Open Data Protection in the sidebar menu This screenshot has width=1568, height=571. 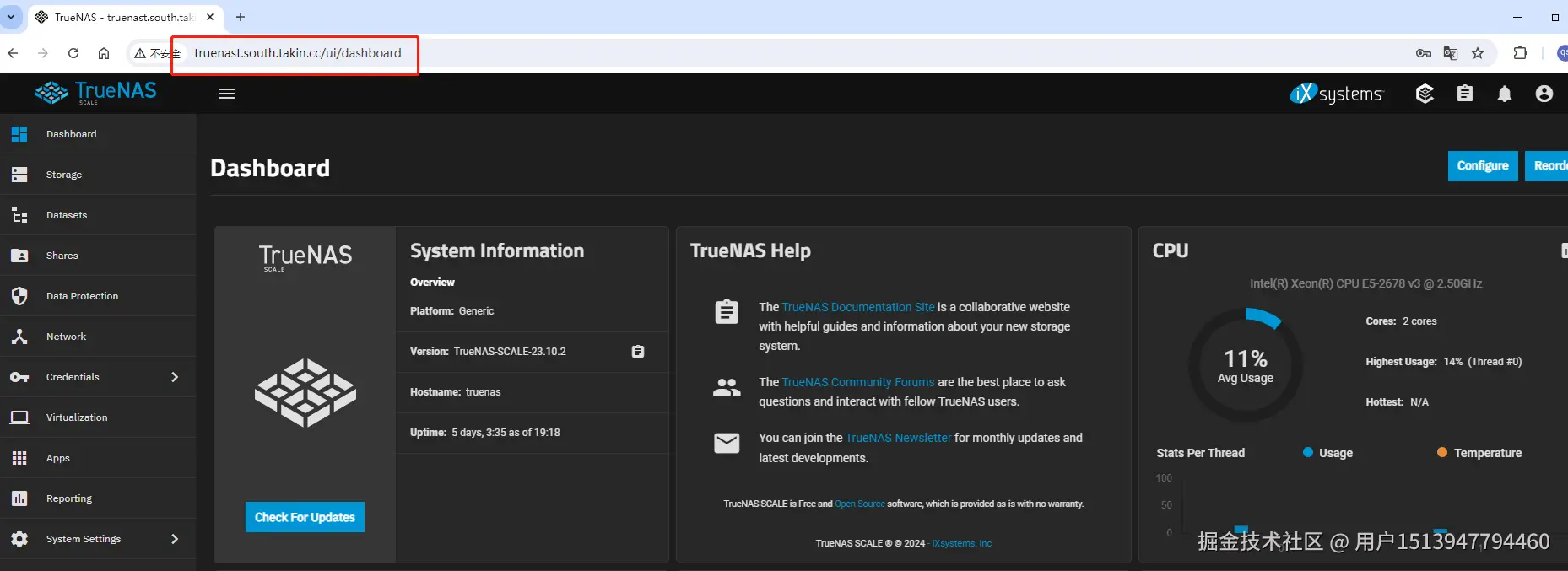[x=98, y=296]
